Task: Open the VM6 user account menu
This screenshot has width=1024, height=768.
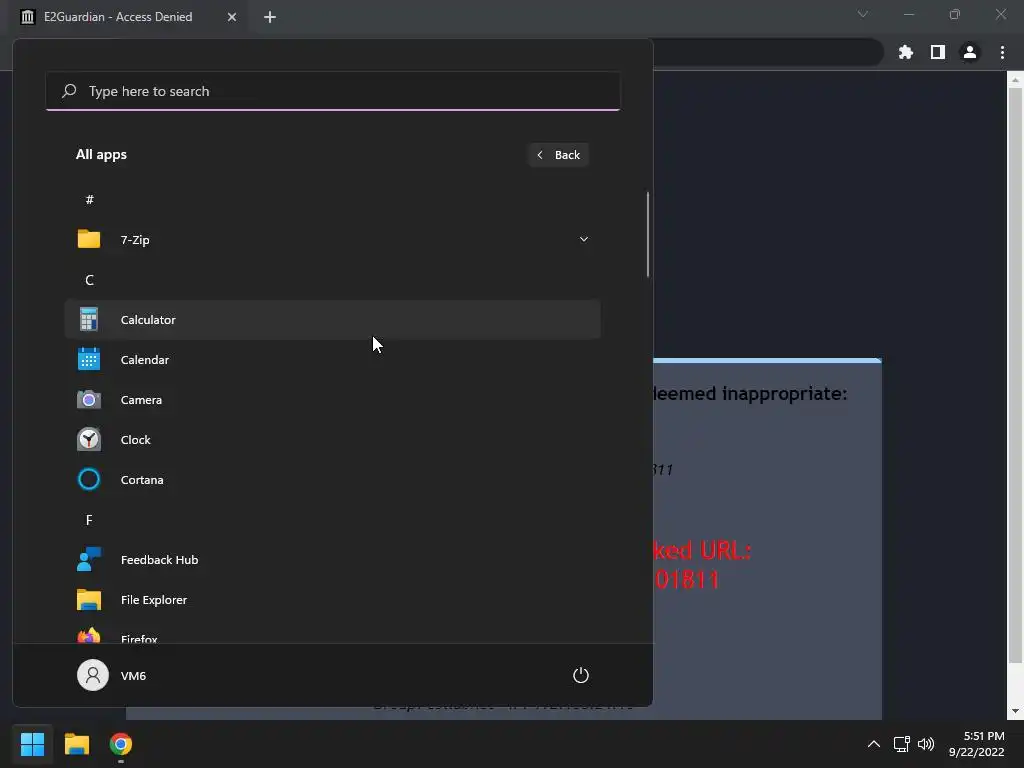Action: 112,675
